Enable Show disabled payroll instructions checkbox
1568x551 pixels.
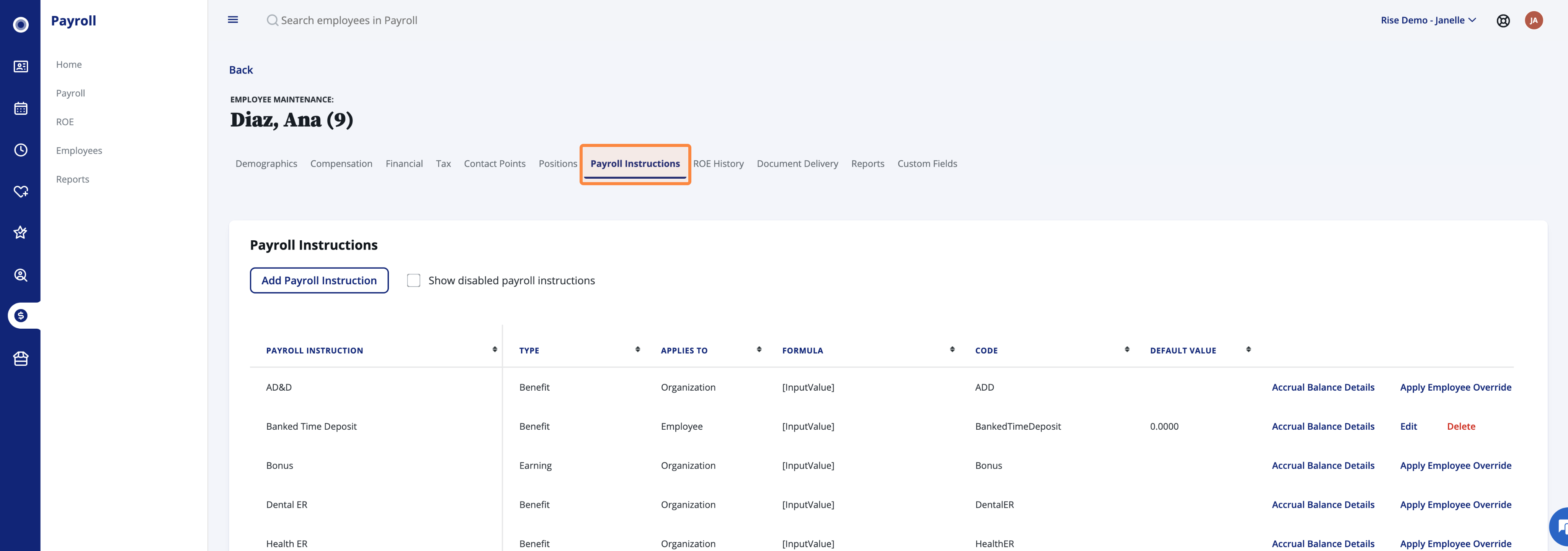coord(413,280)
